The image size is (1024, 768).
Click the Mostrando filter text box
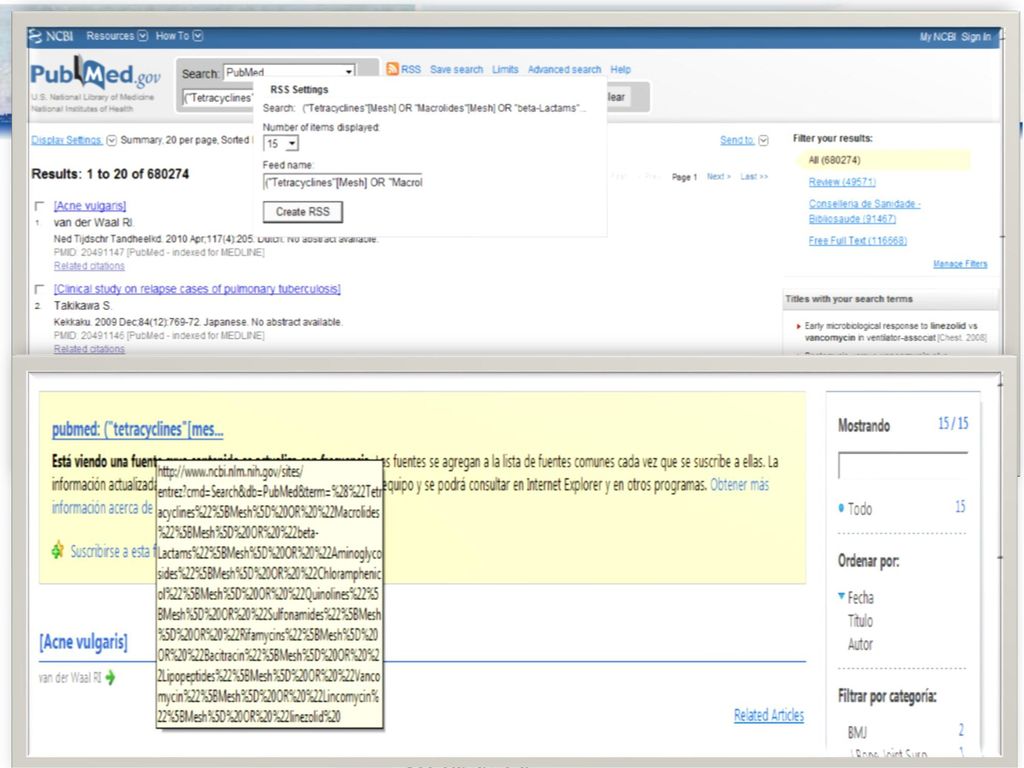[902, 465]
